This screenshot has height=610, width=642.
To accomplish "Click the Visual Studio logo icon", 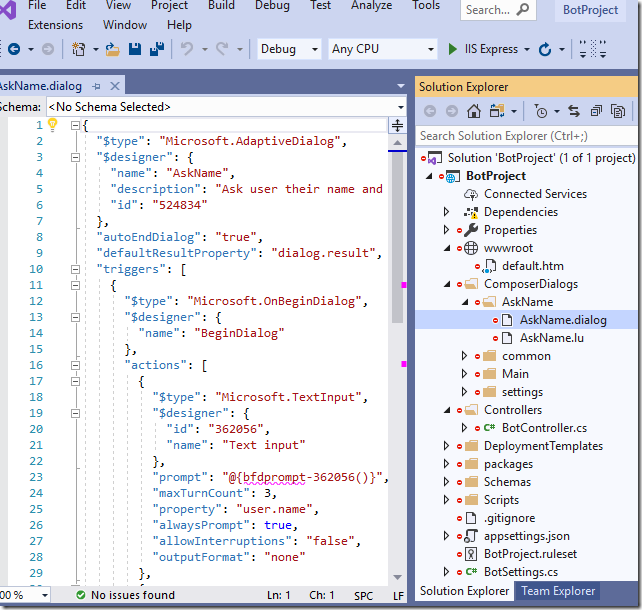I will 8,10.
